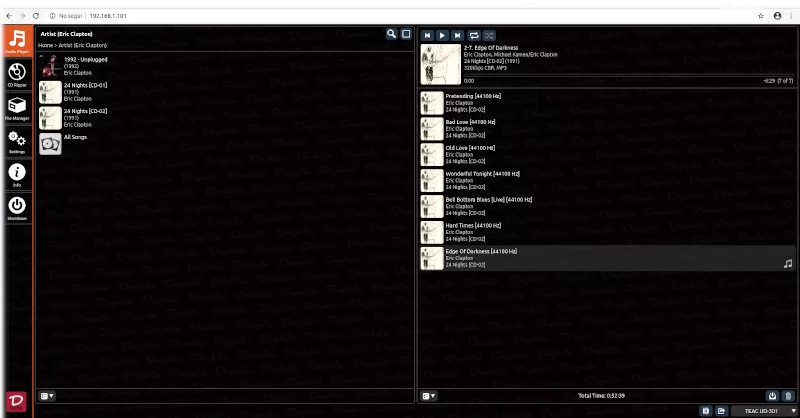Open the All Songs entry

(x=224, y=144)
